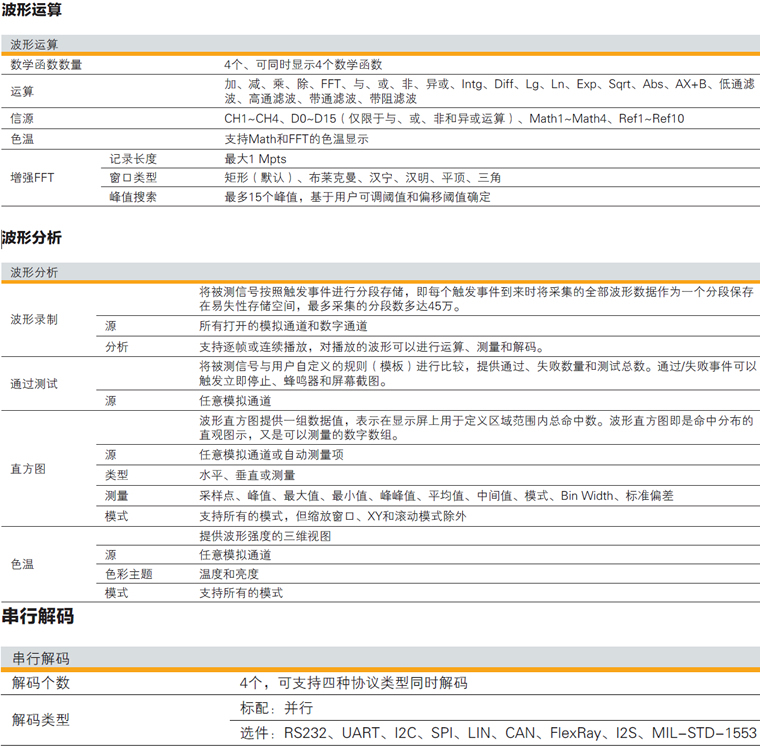
Task: Click the text 标配：并行
Action: tap(276, 708)
